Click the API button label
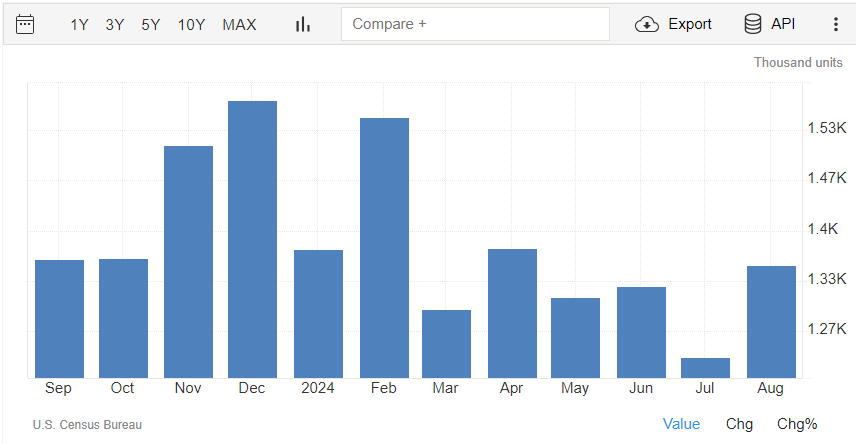 pos(783,24)
